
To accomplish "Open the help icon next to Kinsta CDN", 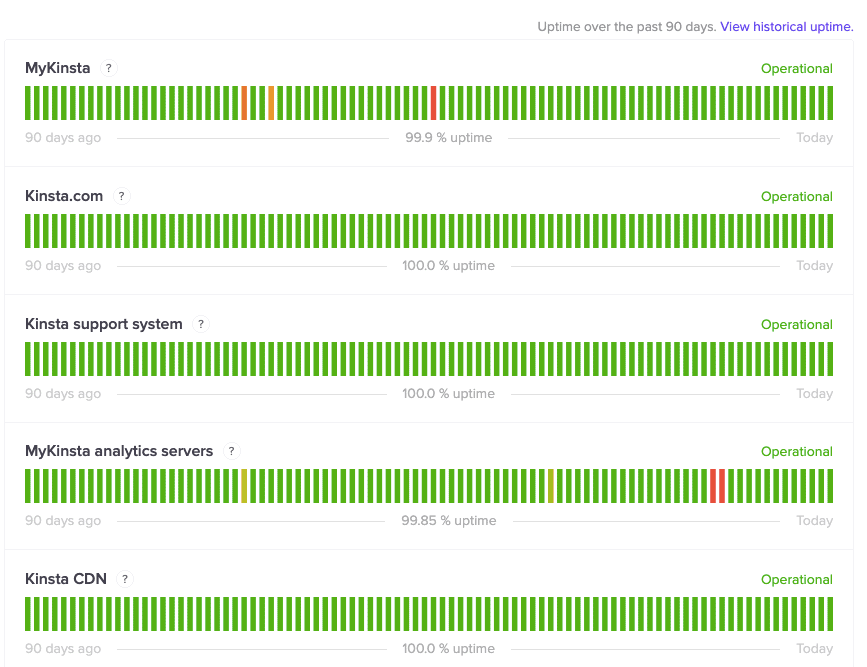I will (x=125, y=579).
